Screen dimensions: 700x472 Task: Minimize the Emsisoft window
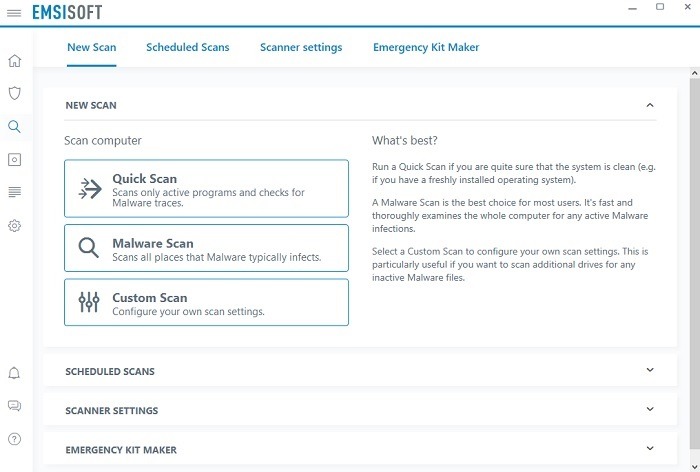[632, 8]
